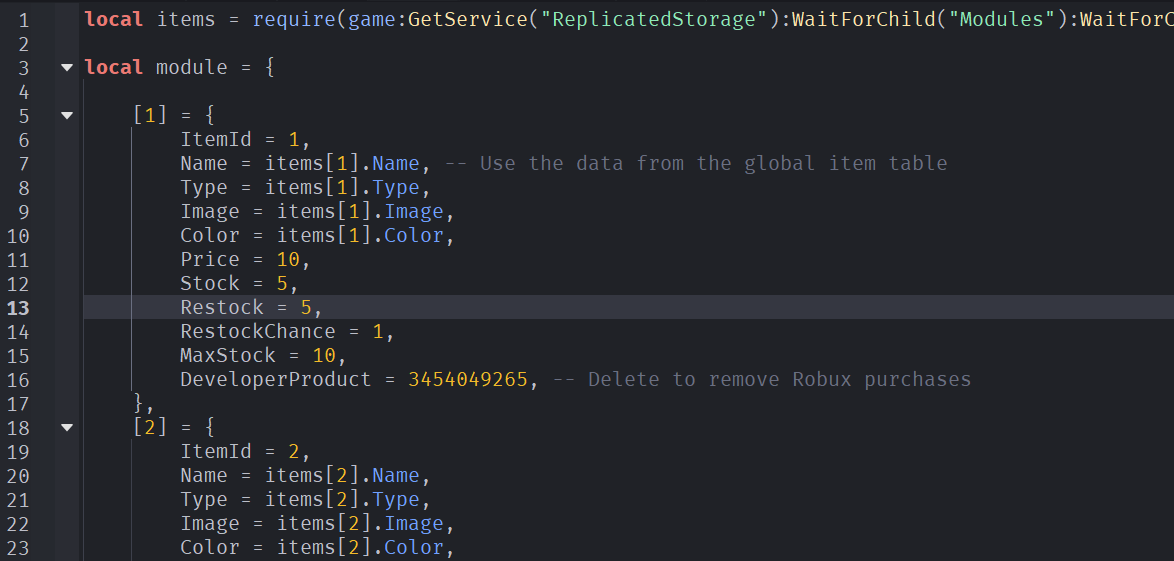Click 'Price = 10' value
Screen dimensions: 1174x561
pos(289,259)
